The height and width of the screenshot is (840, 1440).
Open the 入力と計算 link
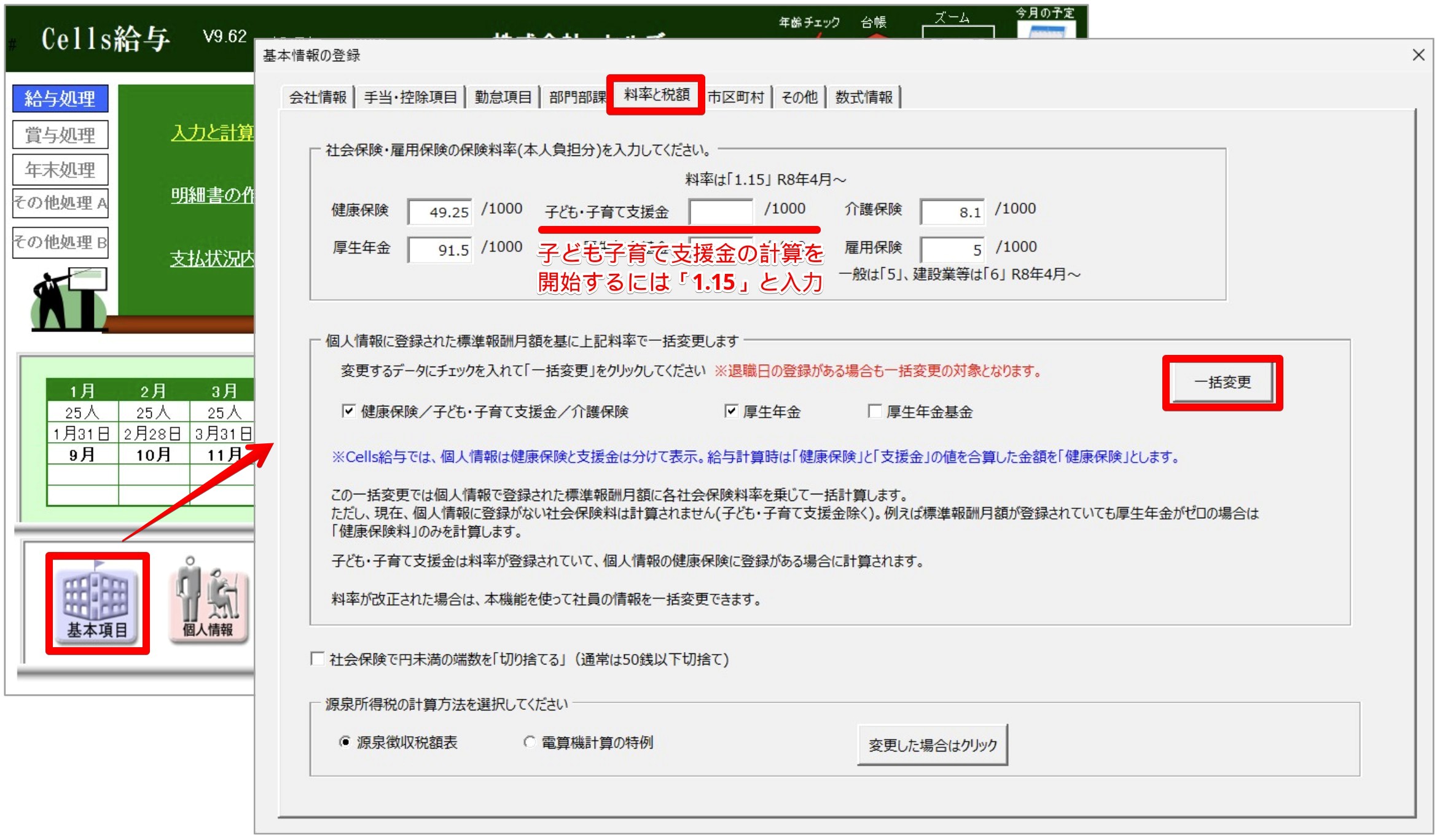click(x=212, y=132)
